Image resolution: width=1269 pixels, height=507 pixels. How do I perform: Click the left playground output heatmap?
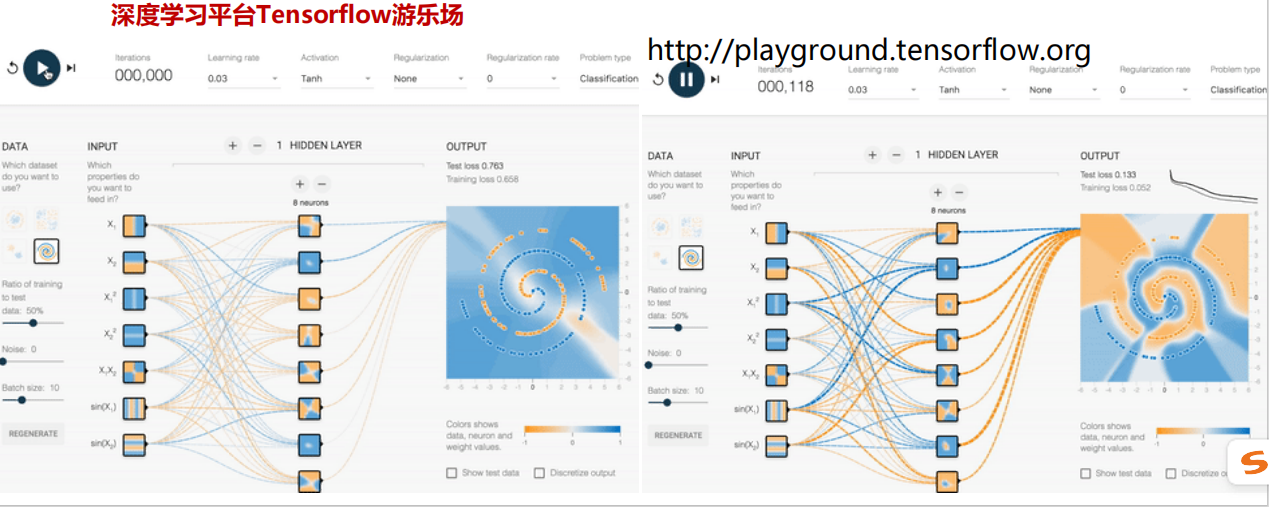click(x=533, y=292)
